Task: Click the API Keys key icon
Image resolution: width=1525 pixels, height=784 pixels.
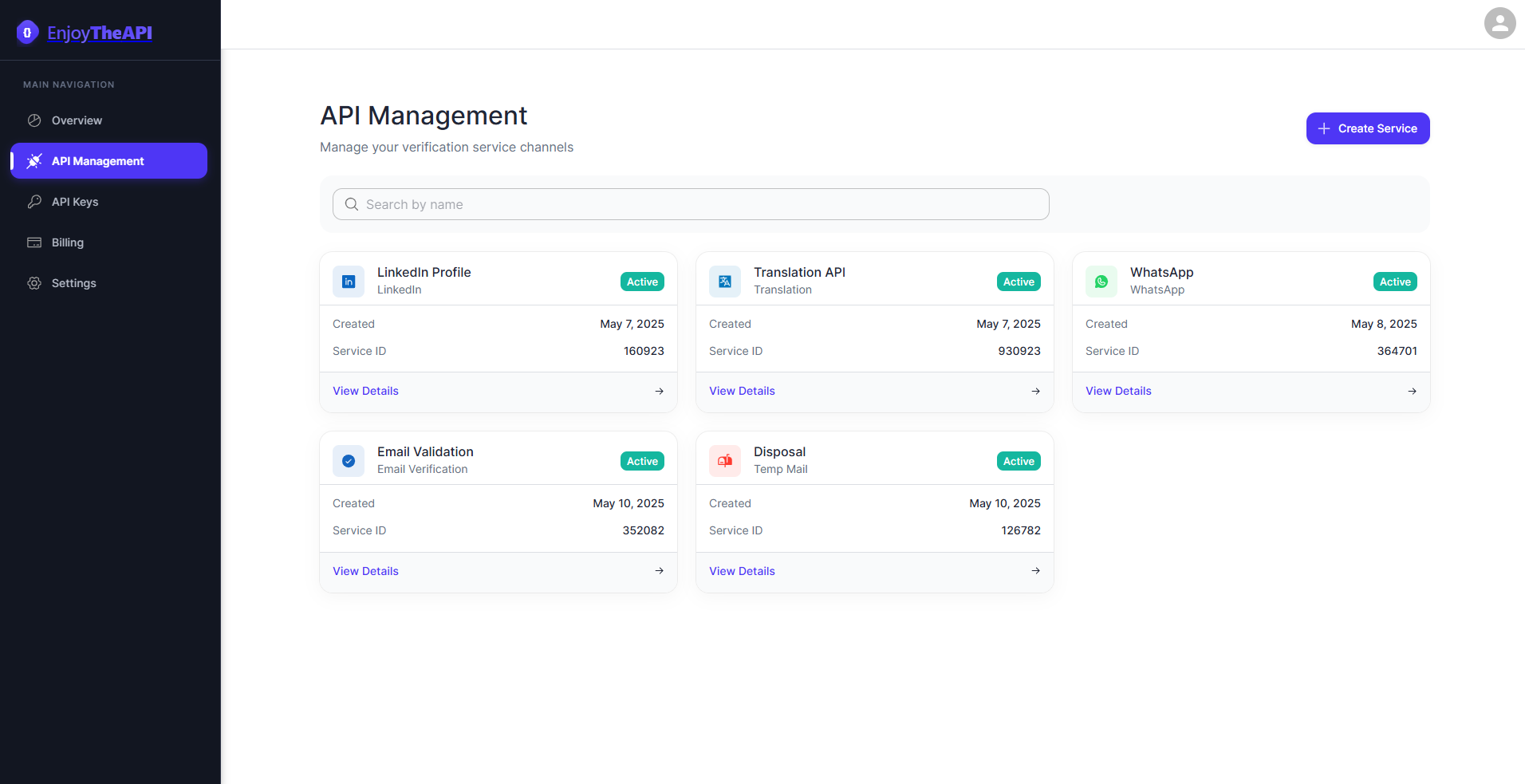Action: (x=34, y=202)
